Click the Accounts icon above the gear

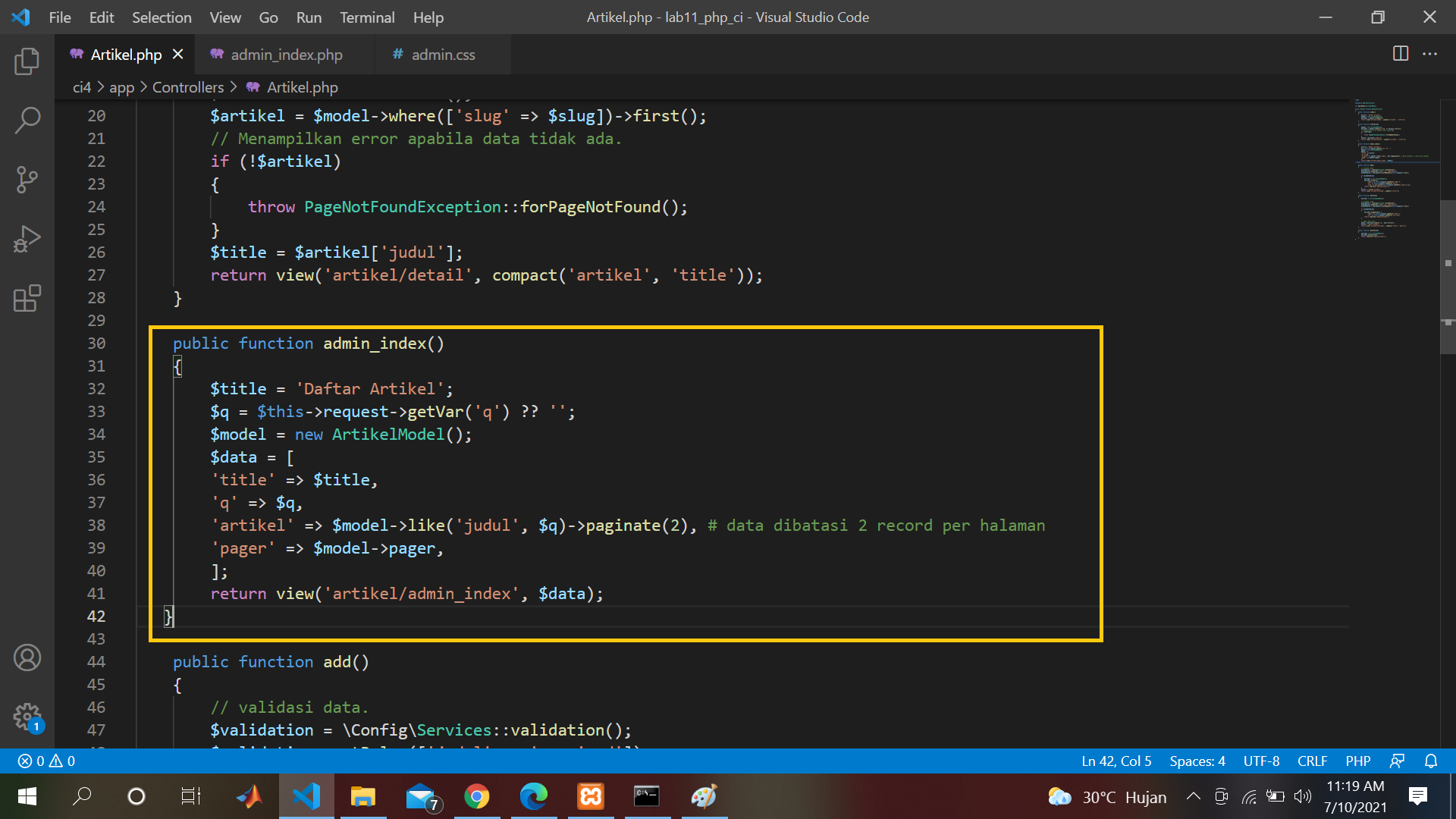[x=27, y=657]
